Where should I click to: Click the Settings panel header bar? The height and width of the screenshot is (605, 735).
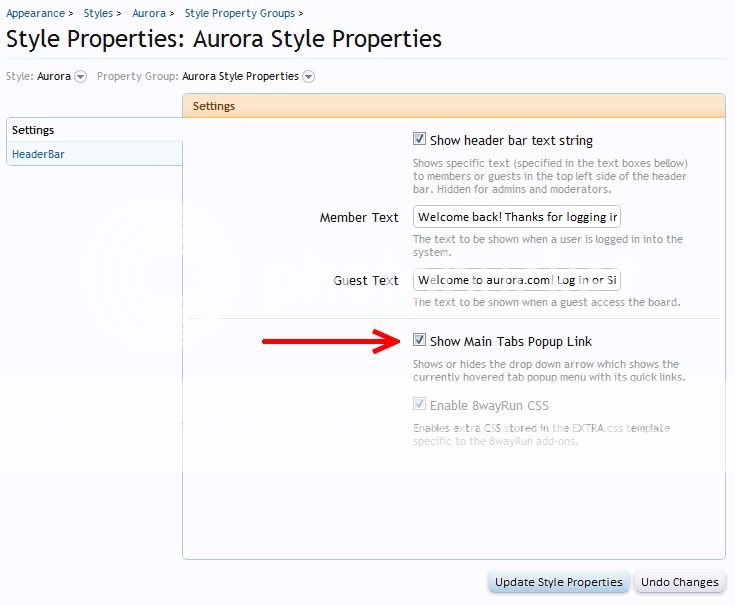tap(453, 106)
